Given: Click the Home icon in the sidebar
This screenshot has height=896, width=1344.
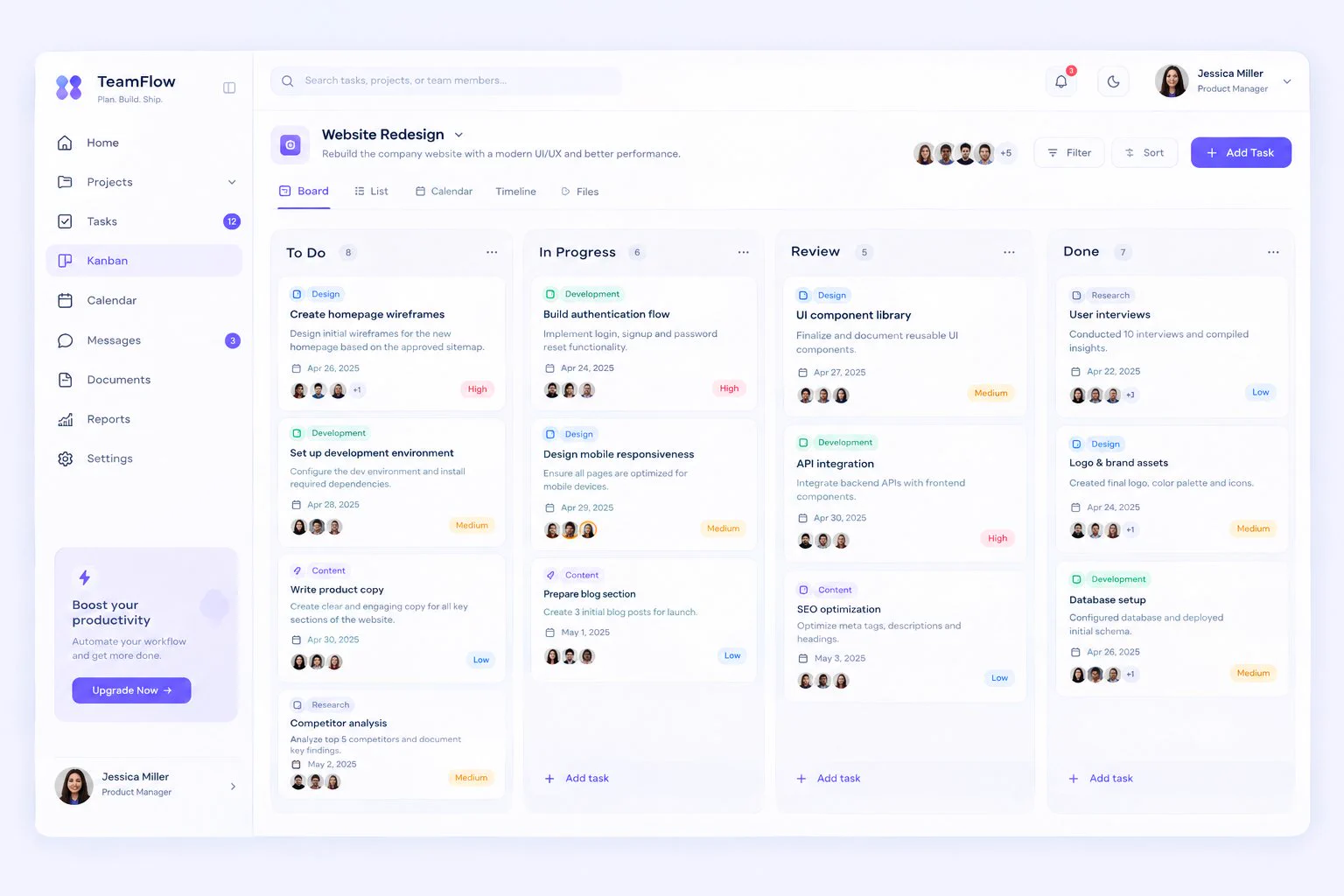Looking at the screenshot, I should point(65,143).
